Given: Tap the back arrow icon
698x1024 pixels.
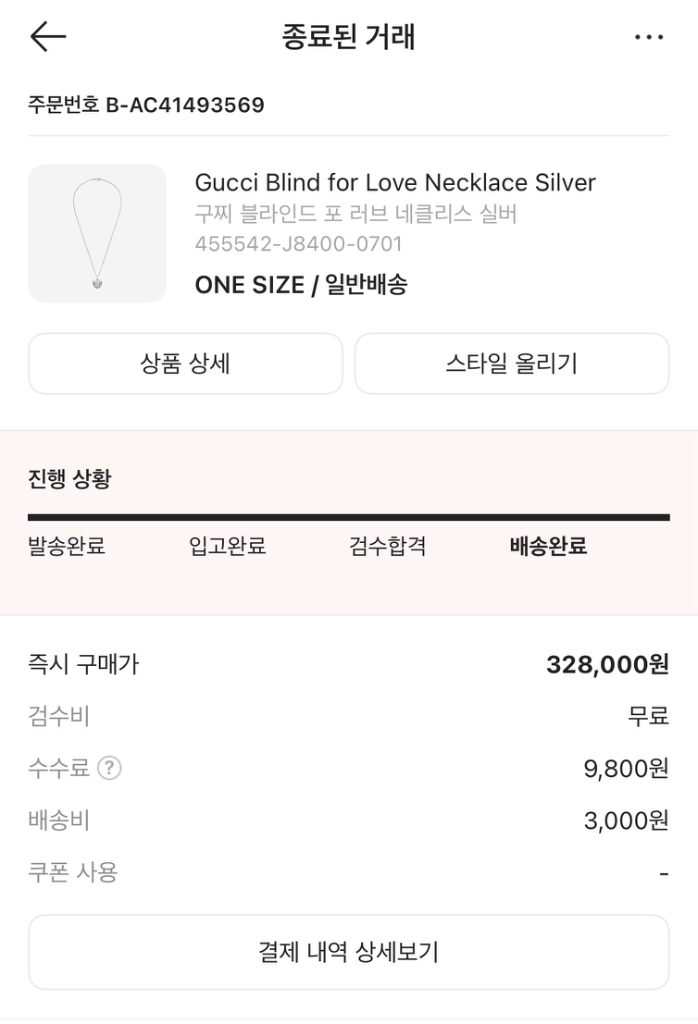Looking at the screenshot, I should pos(48,37).
